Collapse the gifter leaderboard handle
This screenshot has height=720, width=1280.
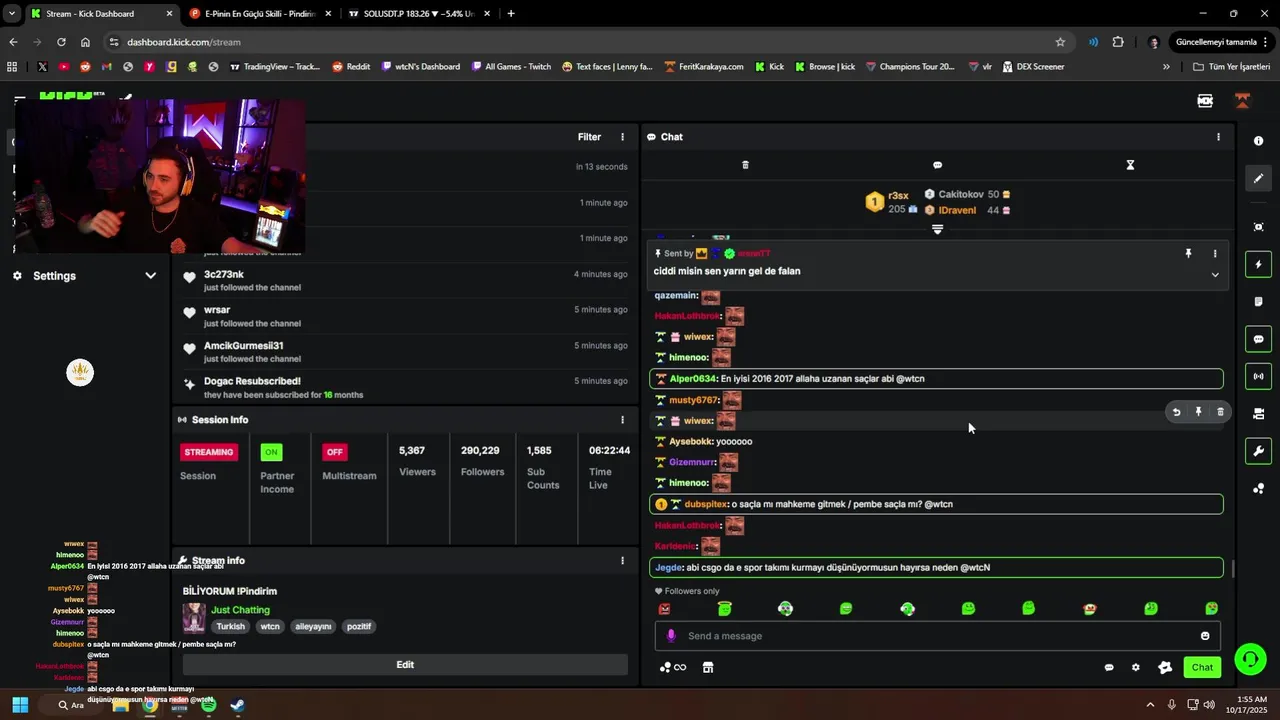click(x=937, y=230)
